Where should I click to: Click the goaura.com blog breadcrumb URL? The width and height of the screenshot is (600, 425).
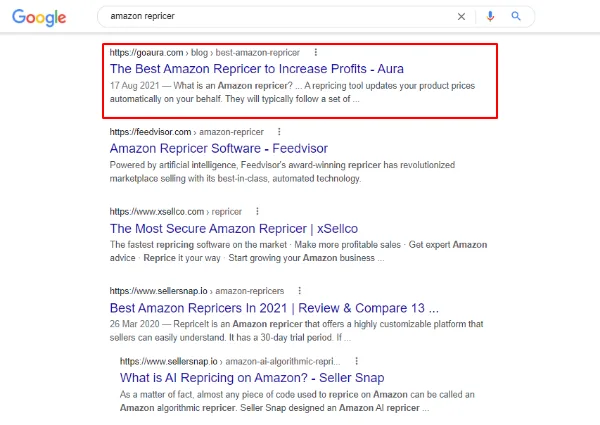pos(205,52)
